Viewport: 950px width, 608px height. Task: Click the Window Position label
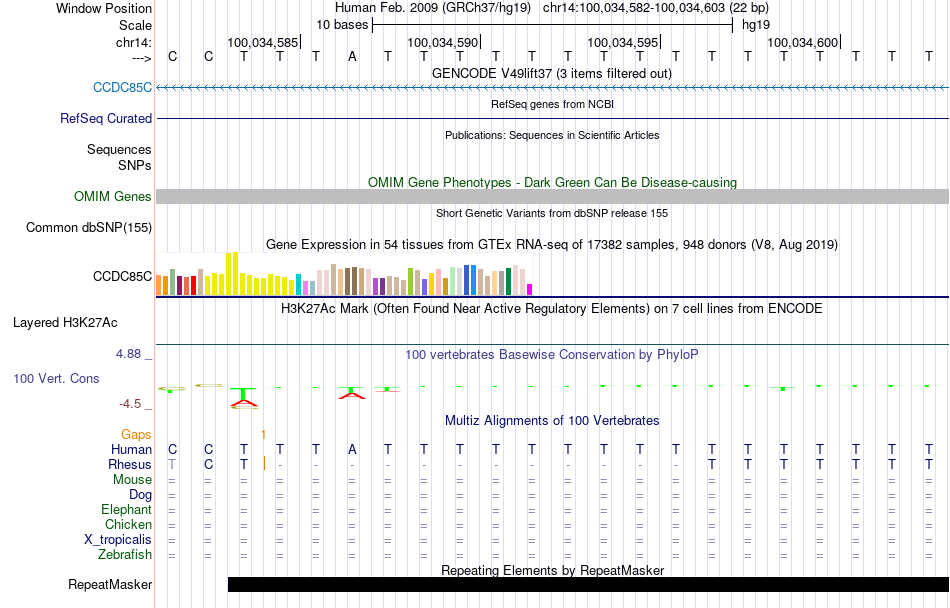point(104,8)
